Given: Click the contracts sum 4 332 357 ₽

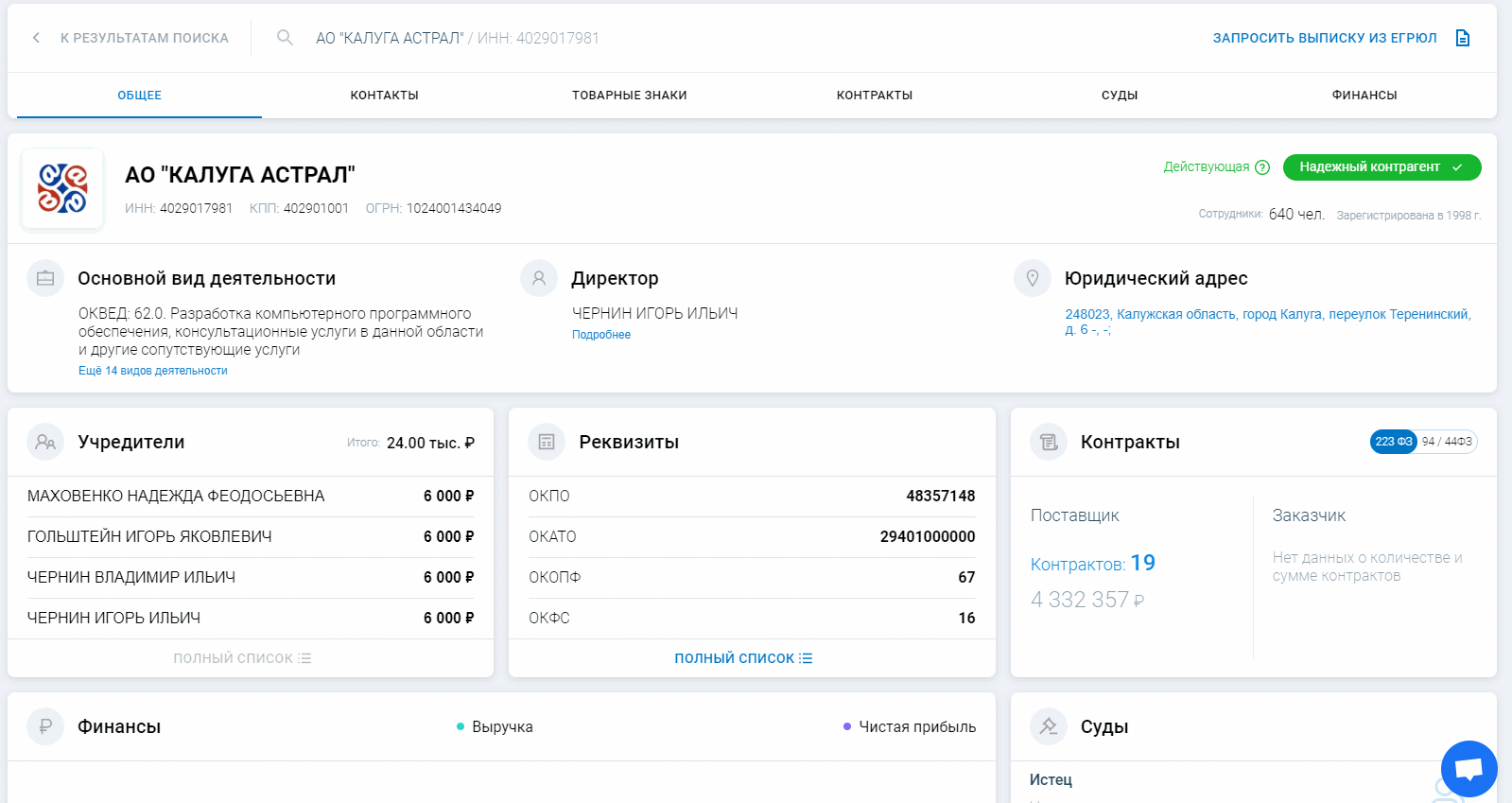Looking at the screenshot, I should click(x=1087, y=600).
